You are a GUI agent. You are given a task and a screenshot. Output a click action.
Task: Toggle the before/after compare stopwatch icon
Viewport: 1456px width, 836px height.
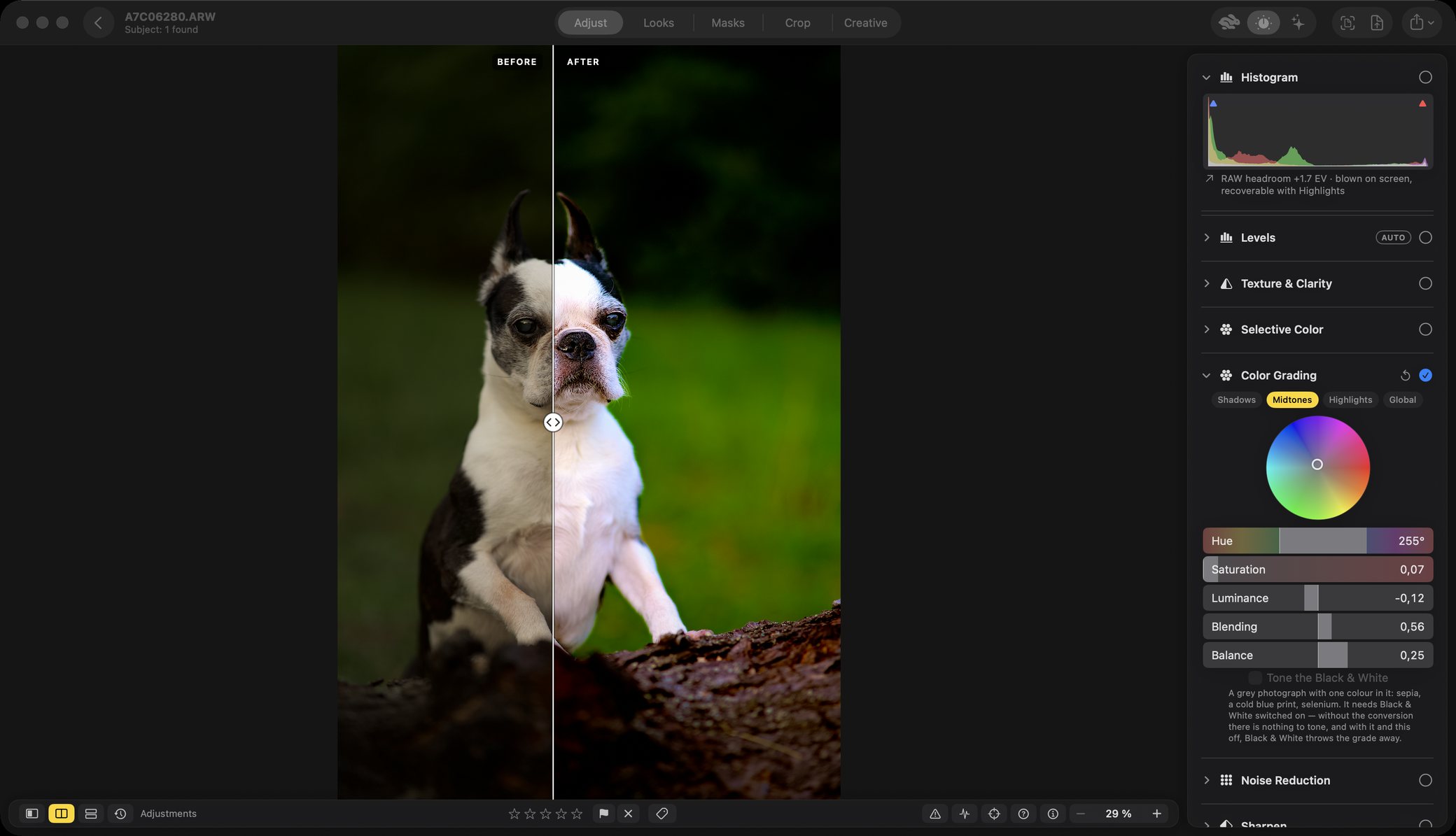point(1263,22)
